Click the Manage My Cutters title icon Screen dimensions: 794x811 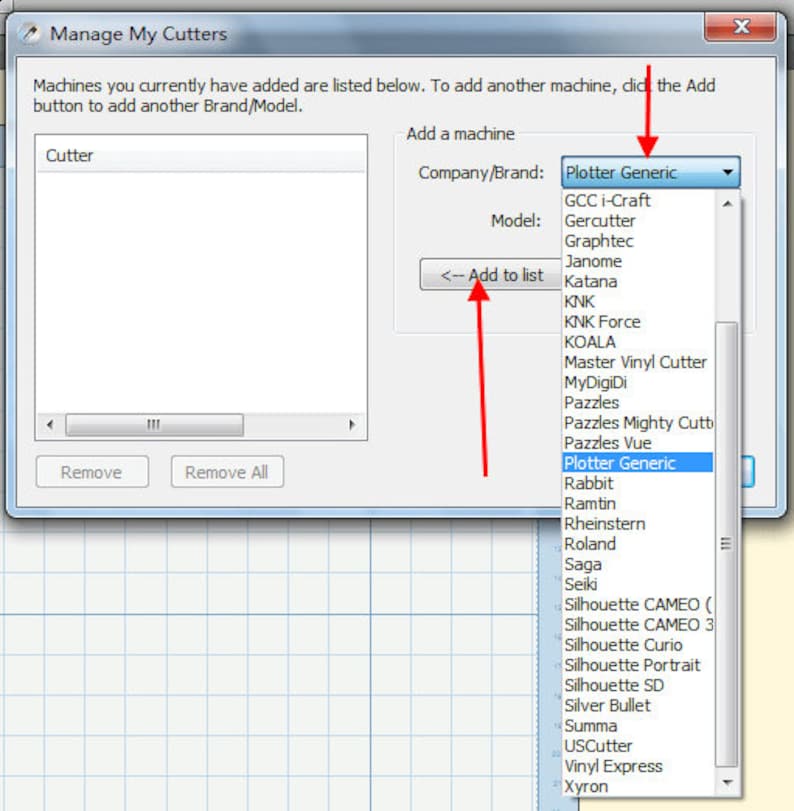click(29, 34)
